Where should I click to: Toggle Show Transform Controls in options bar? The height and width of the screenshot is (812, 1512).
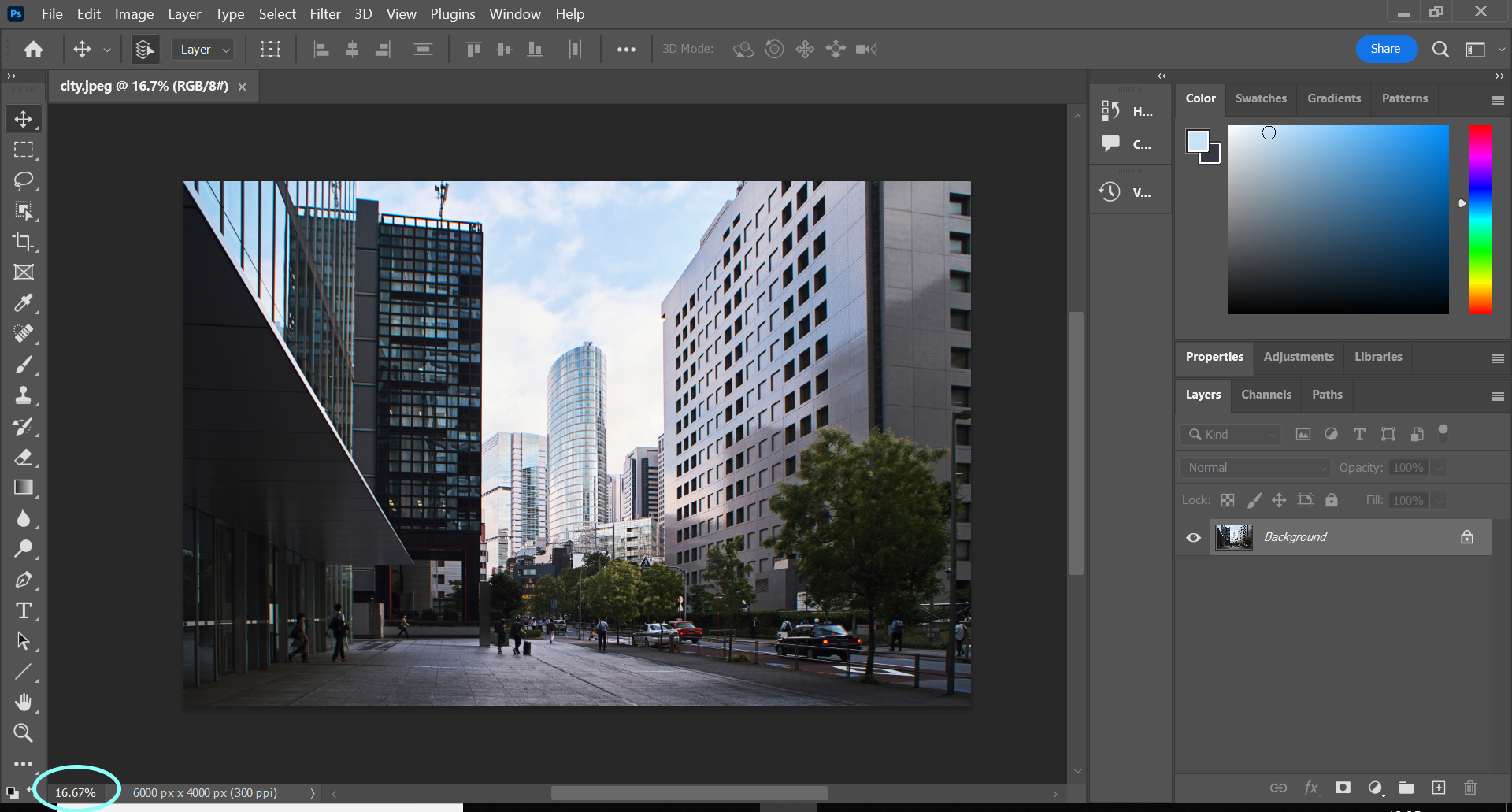(270, 50)
